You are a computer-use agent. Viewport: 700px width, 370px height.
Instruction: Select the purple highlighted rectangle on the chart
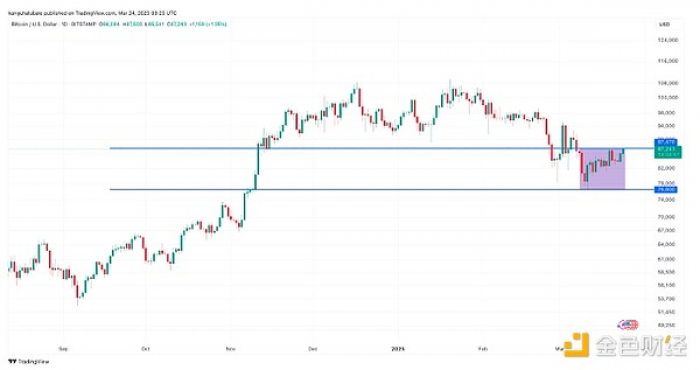click(602, 169)
